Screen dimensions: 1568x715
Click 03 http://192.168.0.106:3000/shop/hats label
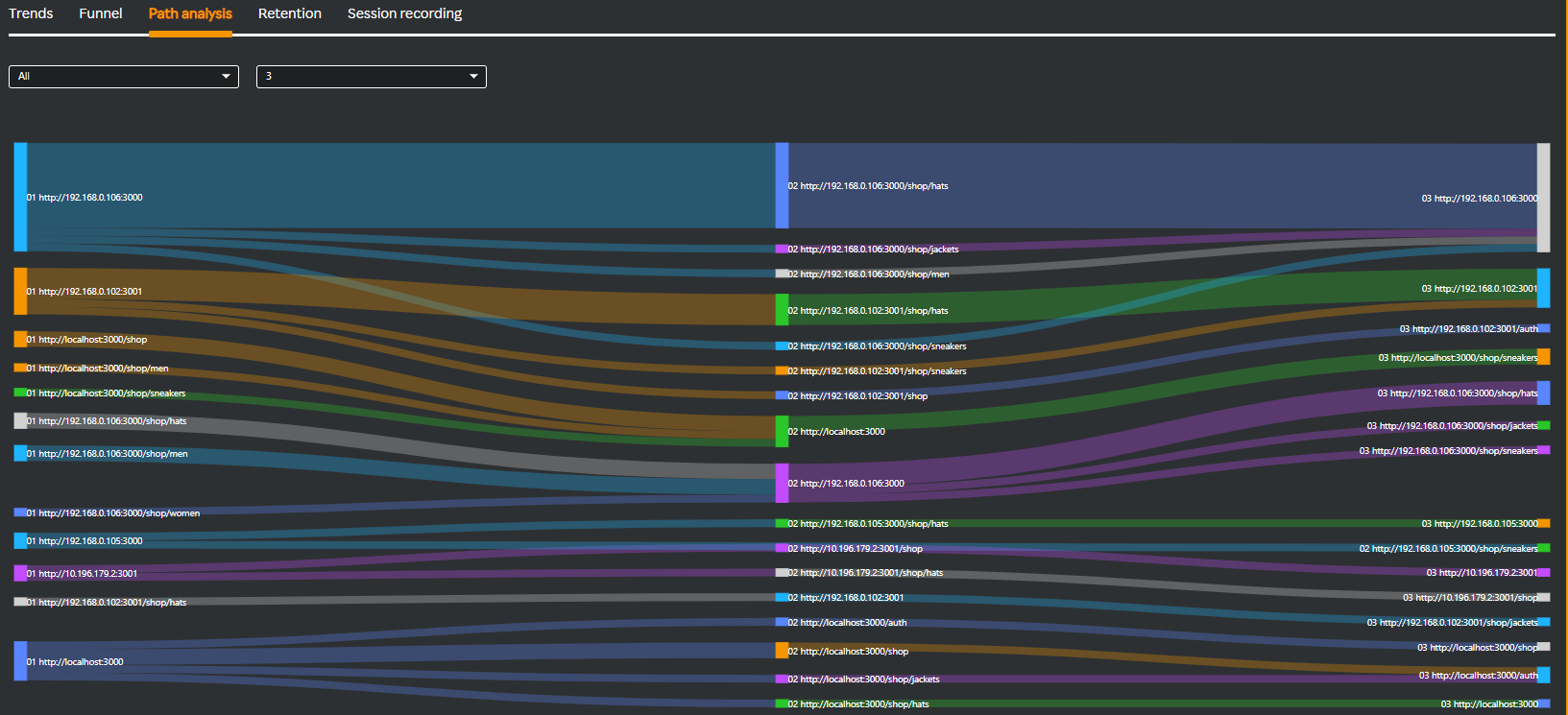(x=1458, y=393)
